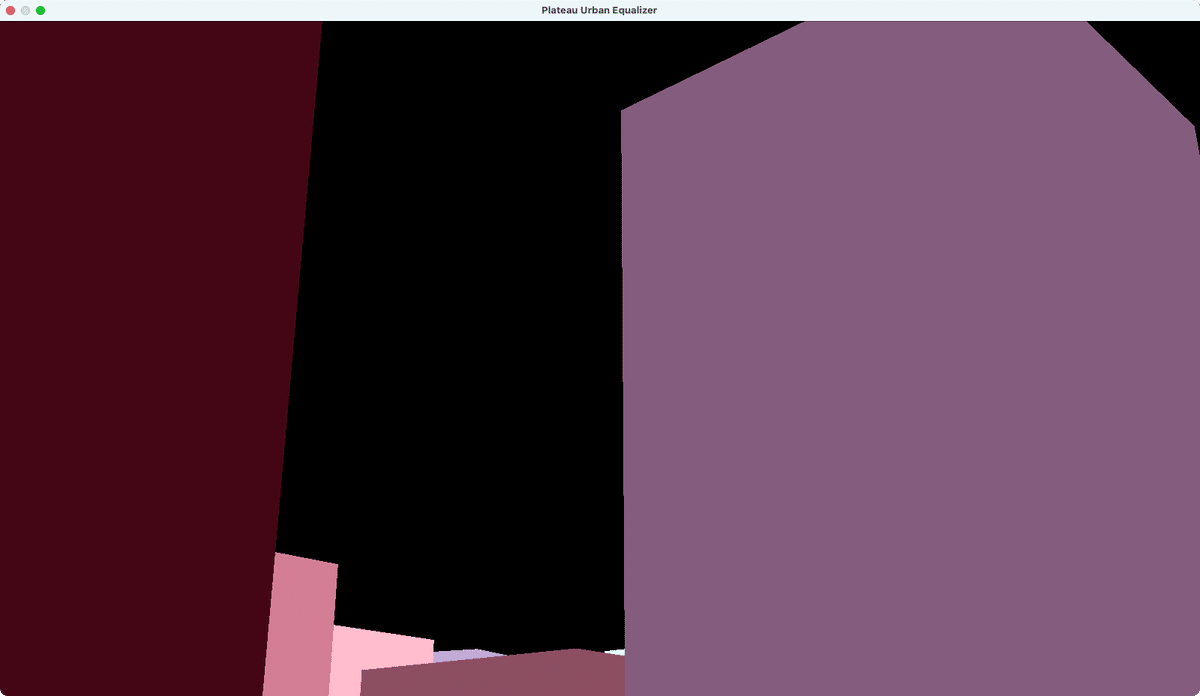This screenshot has height=696, width=1200.
Task: Close the Plateau Urban Equalizer window
Action: click(11, 10)
